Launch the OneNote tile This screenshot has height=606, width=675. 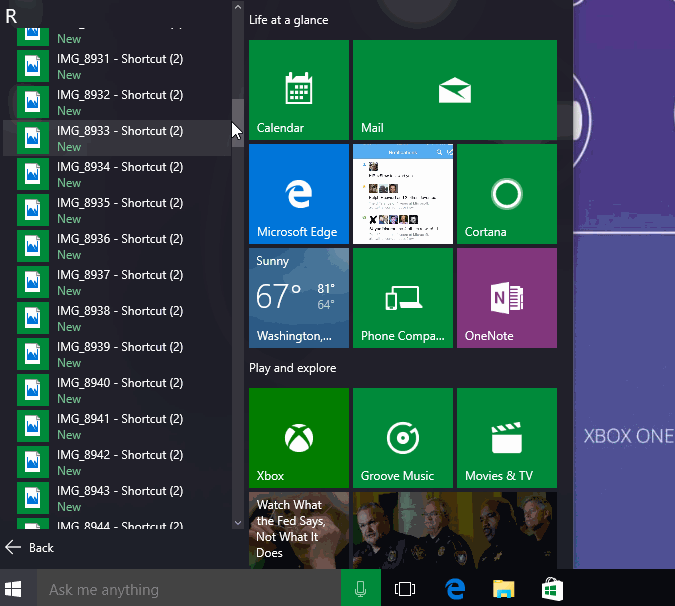pyautogui.click(x=507, y=298)
